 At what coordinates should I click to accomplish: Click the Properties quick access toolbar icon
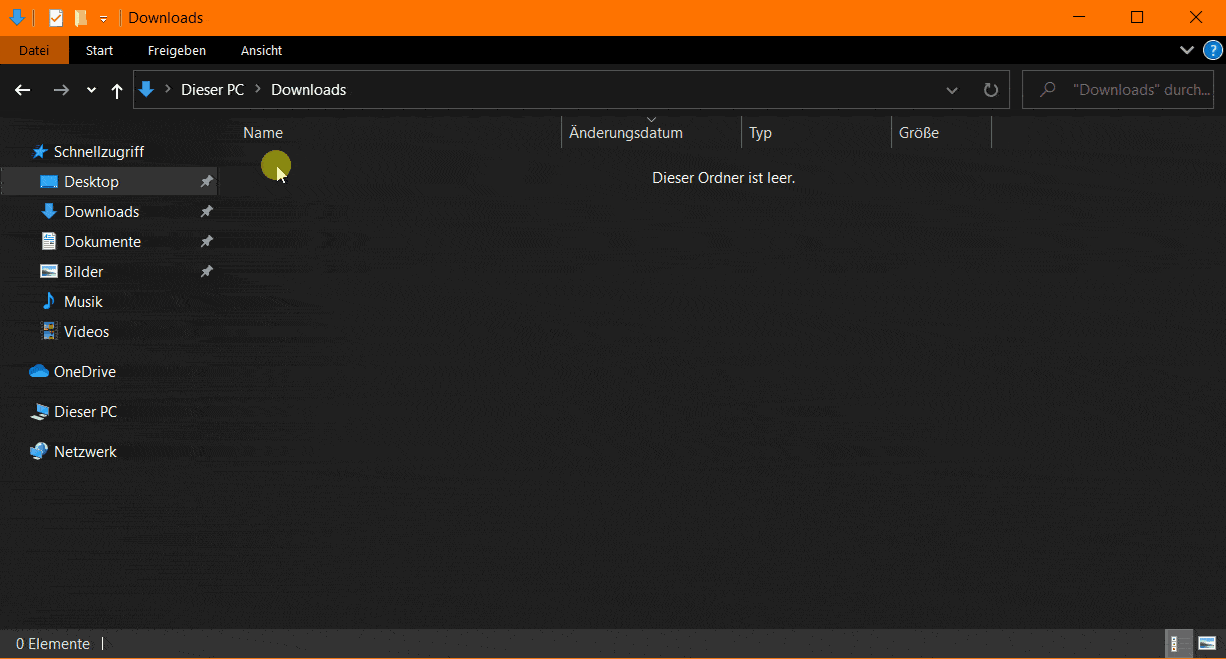tap(56, 18)
